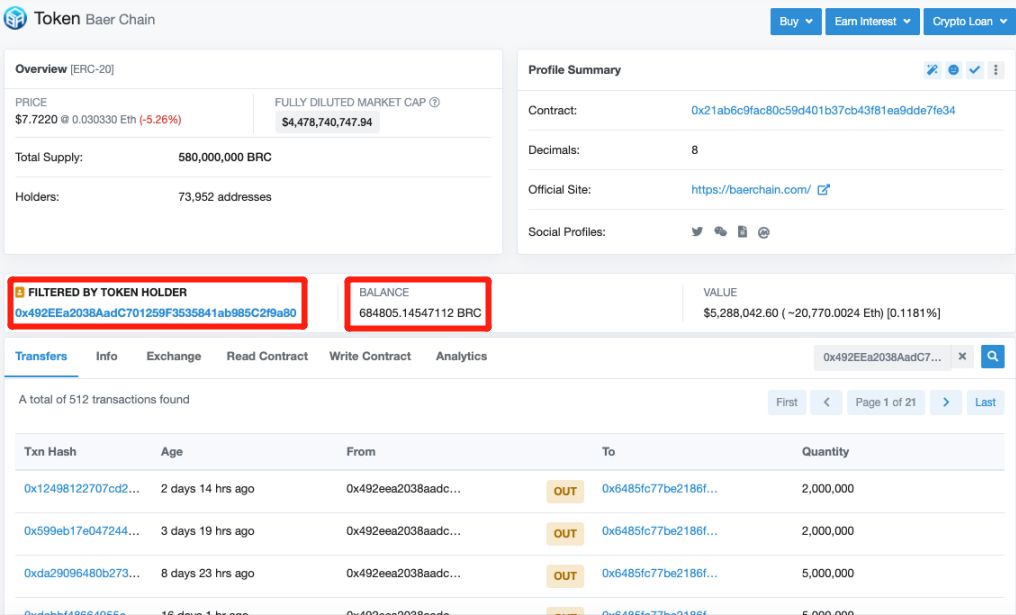Click the 5,000,000 quantity in 8 days row
This screenshot has height=615, width=1016.
click(827, 574)
